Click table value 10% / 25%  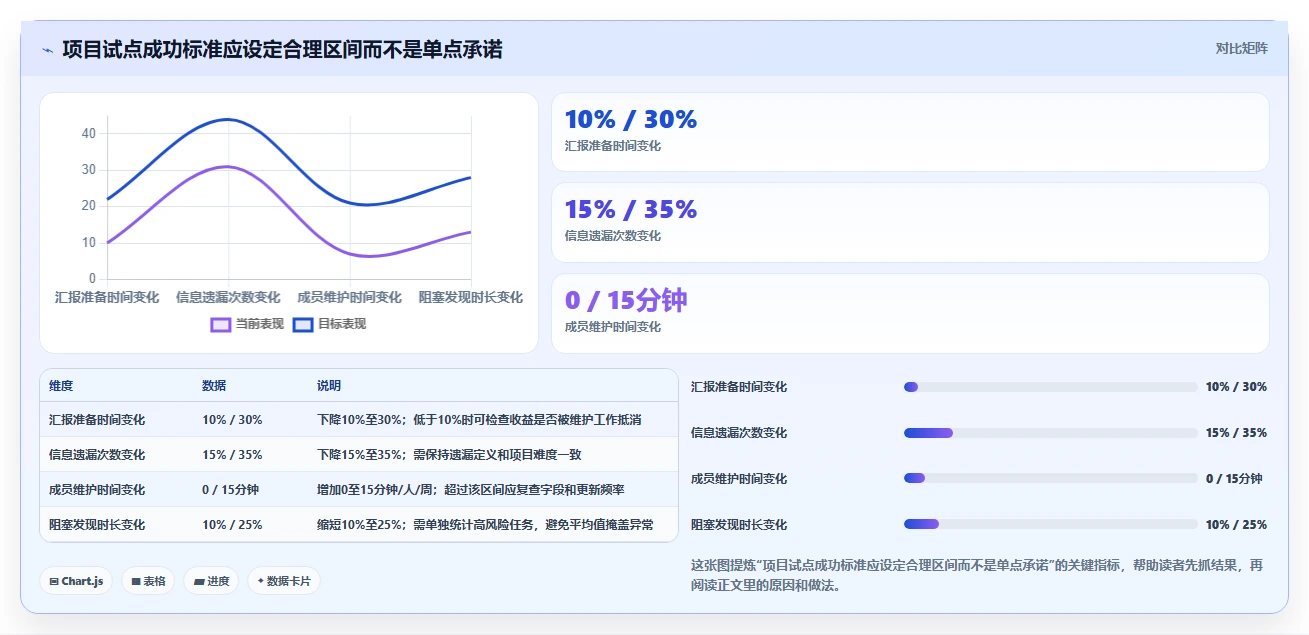(x=232, y=525)
